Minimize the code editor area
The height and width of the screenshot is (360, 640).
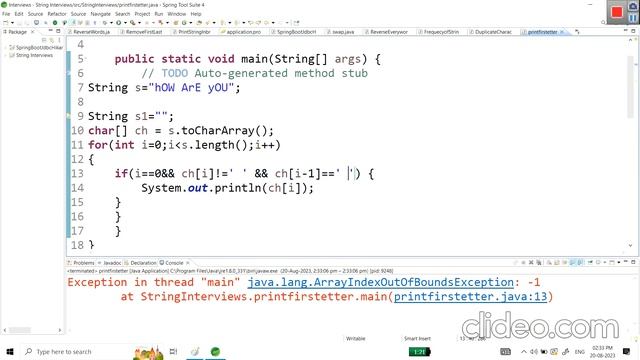[x=626, y=31]
